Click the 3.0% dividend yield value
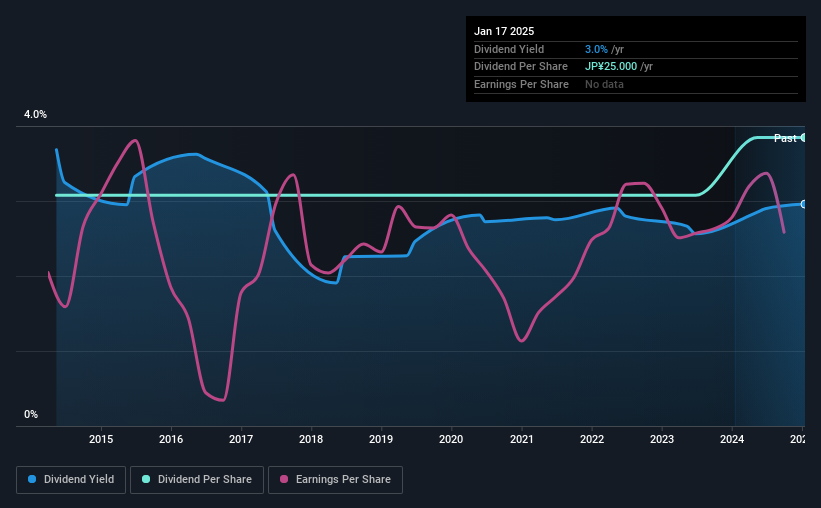The height and width of the screenshot is (508, 821). point(596,49)
